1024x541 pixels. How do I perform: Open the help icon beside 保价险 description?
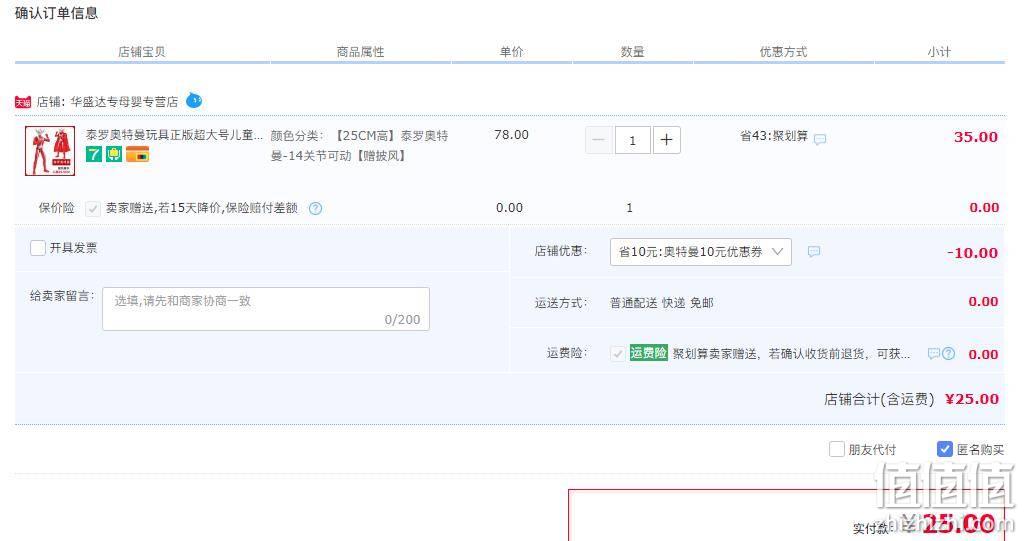tap(315, 208)
